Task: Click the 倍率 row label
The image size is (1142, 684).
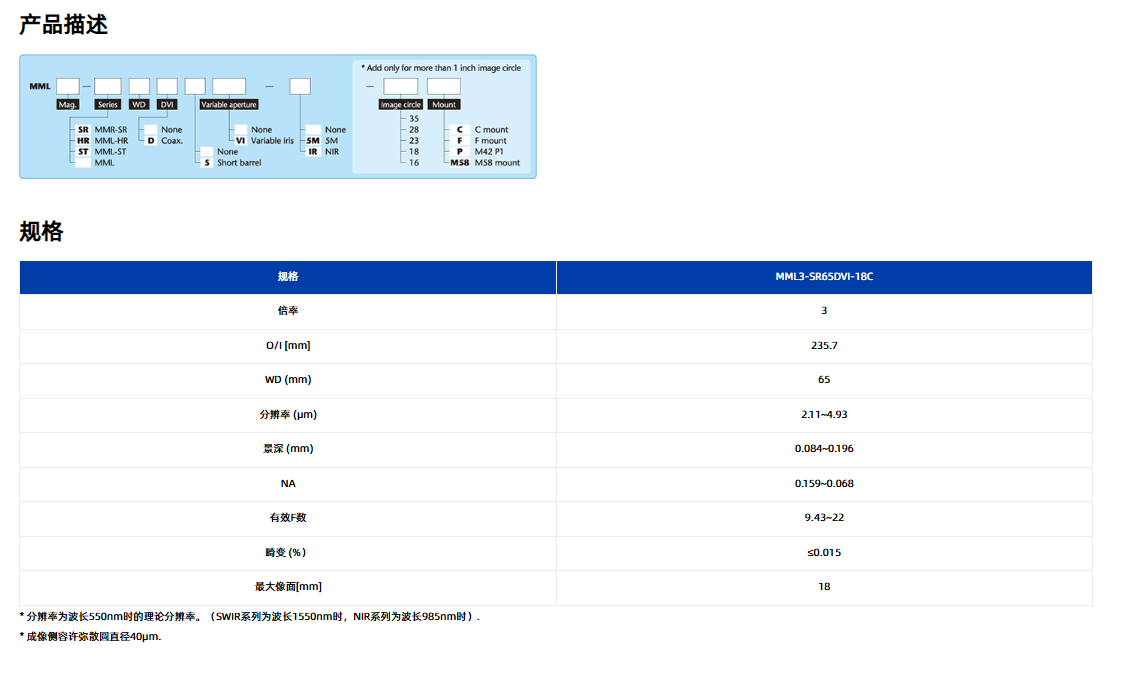Action: pos(288,310)
